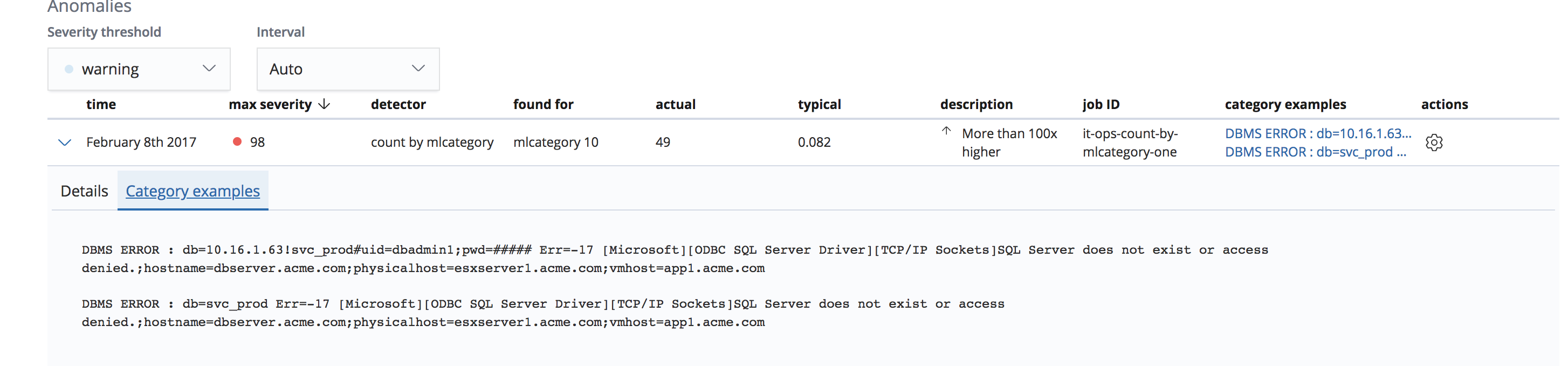Switch to the Details tab
This screenshot has width=1568, height=366.
pos(84,191)
